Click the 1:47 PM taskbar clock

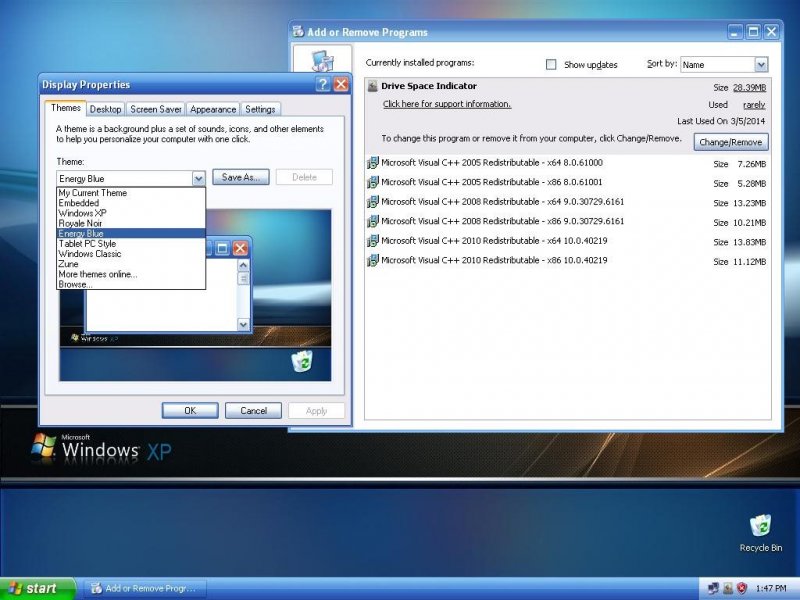[770, 588]
